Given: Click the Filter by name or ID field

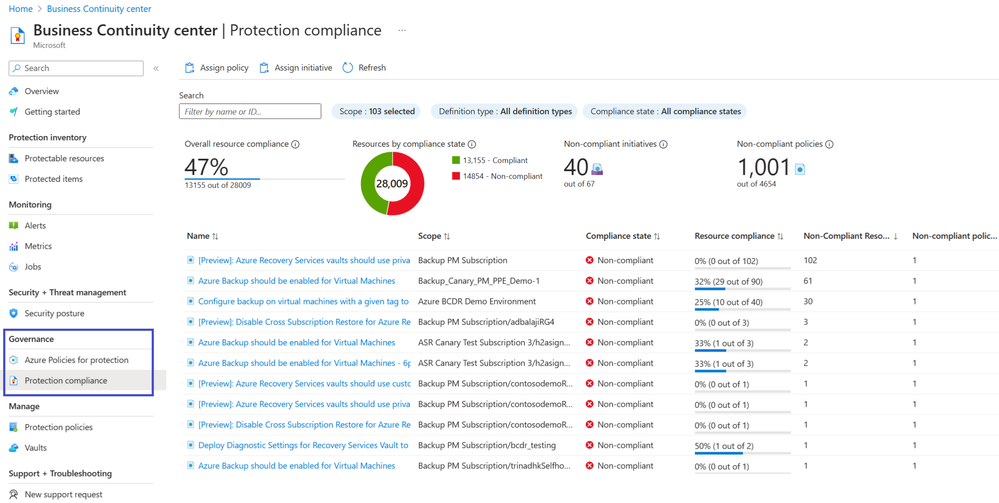Looking at the screenshot, I should [x=250, y=112].
